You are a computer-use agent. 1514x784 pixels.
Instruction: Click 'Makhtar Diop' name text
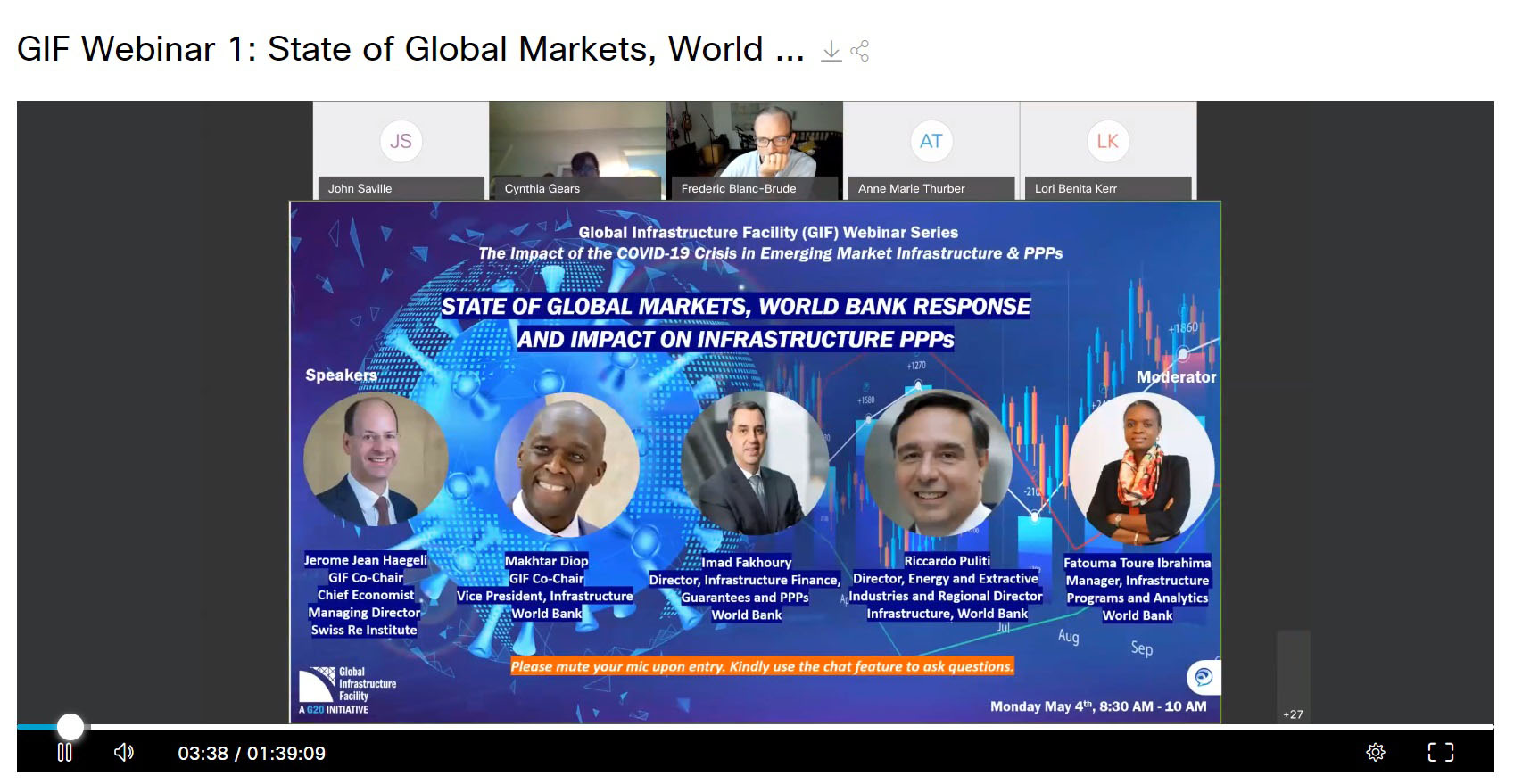(x=546, y=561)
